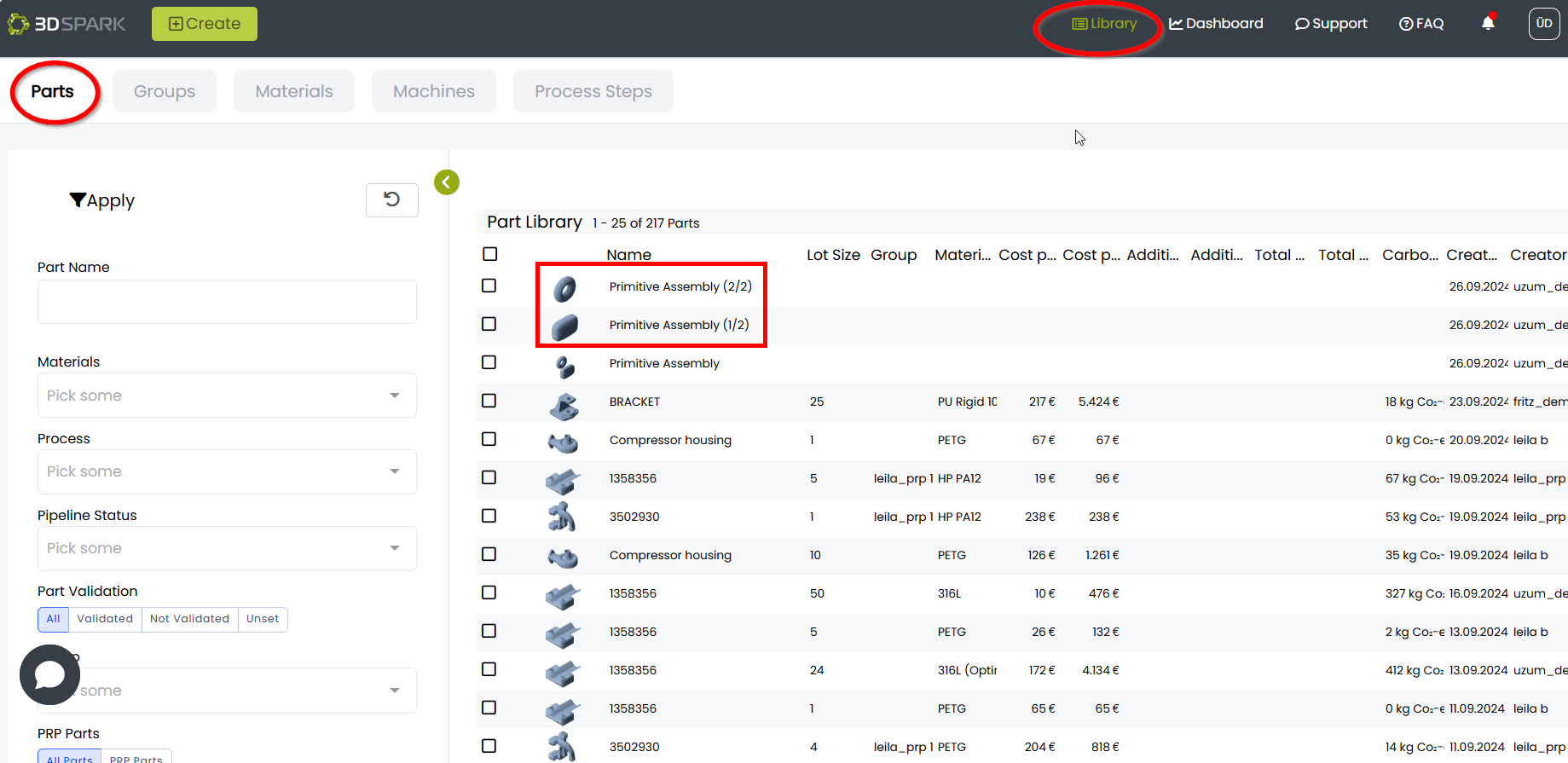The width and height of the screenshot is (1568, 763).
Task: Switch to the Groups tab
Action: (165, 91)
